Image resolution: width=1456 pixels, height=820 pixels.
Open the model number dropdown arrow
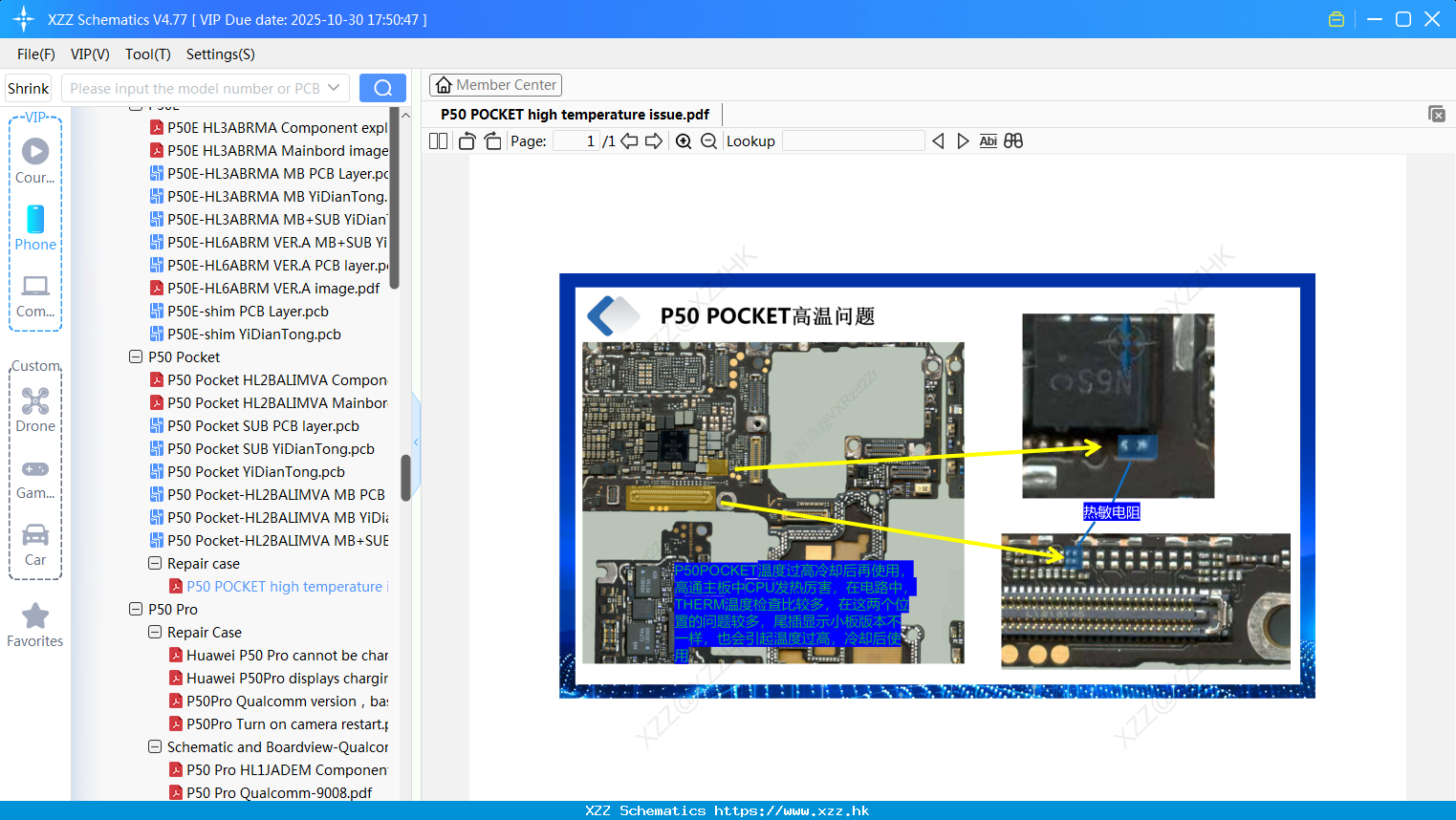coord(334,88)
